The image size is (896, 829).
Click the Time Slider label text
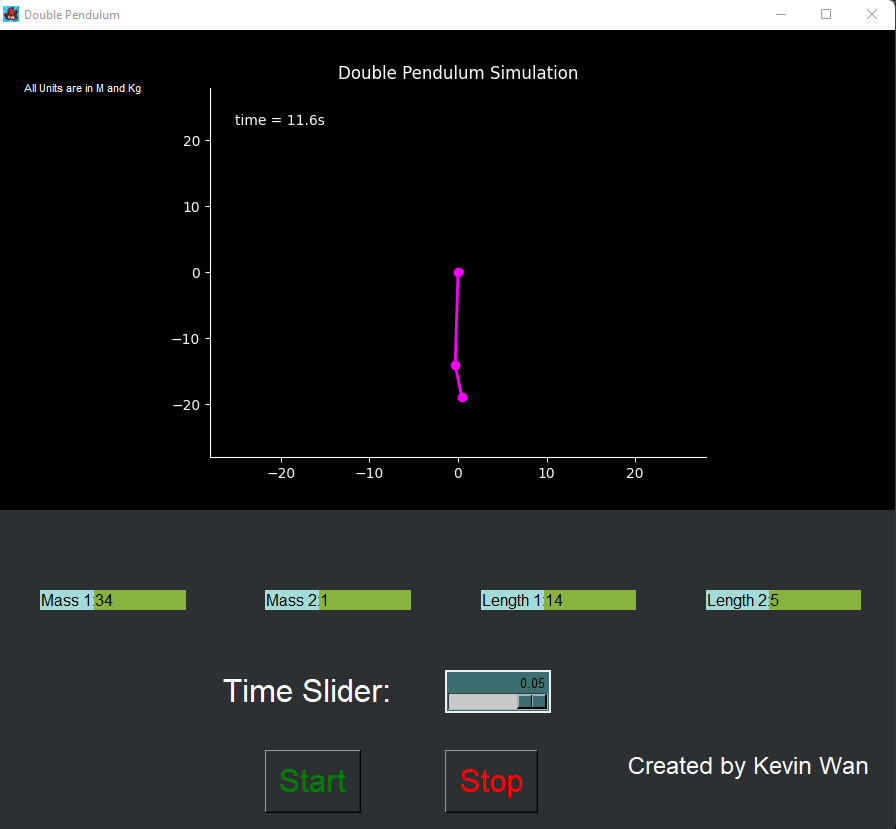tap(306, 691)
